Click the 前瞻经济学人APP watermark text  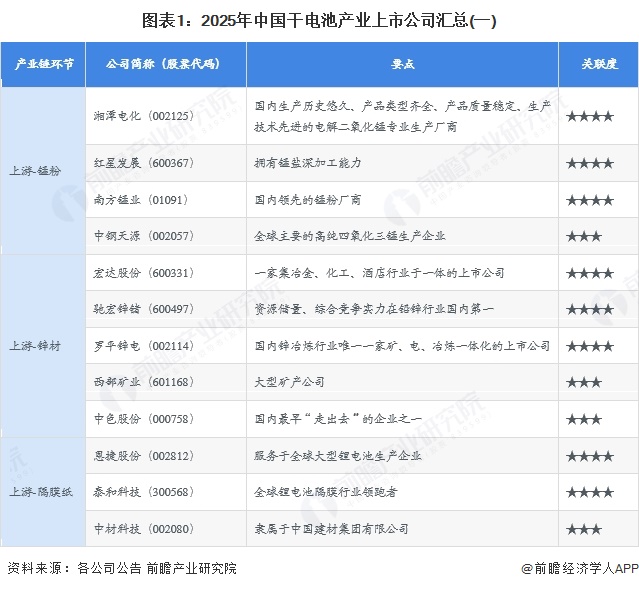point(579,568)
